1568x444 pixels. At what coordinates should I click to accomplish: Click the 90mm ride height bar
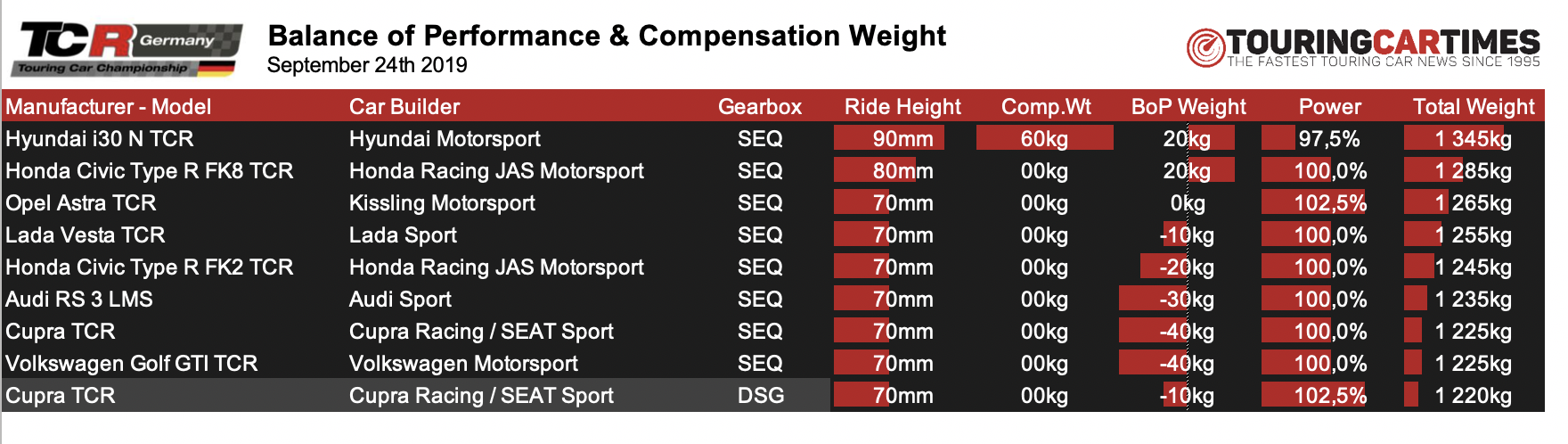pyautogui.click(x=889, y=138)
